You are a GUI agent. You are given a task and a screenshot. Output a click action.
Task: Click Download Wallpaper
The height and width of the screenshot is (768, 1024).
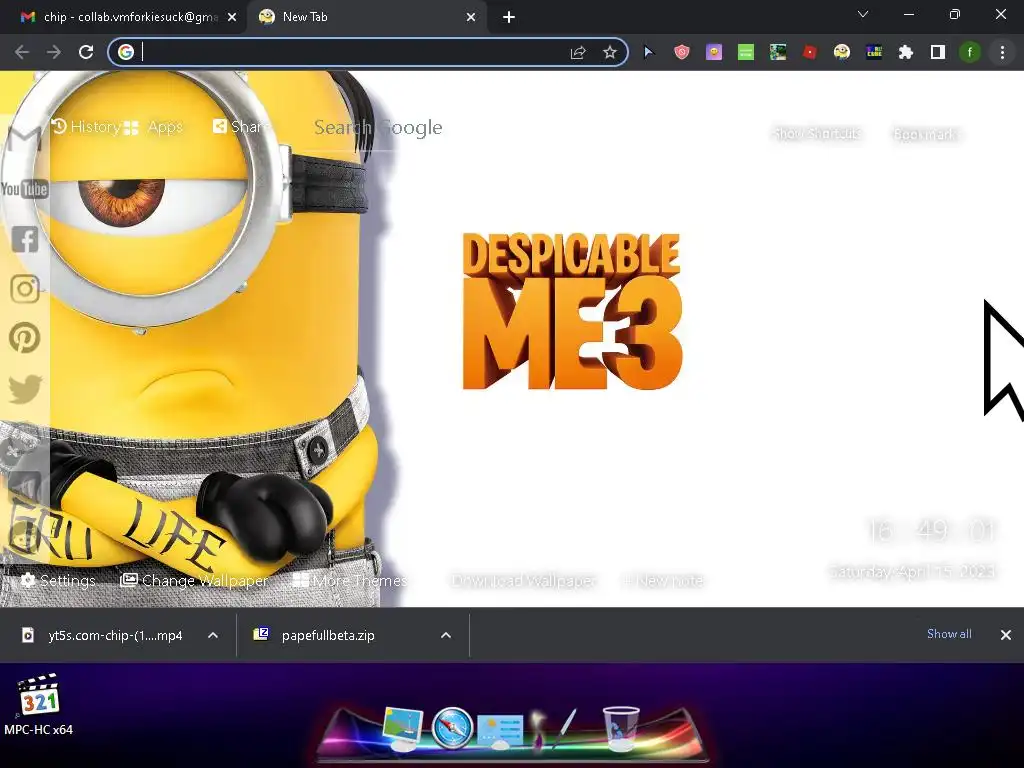(x=524, y=580)
